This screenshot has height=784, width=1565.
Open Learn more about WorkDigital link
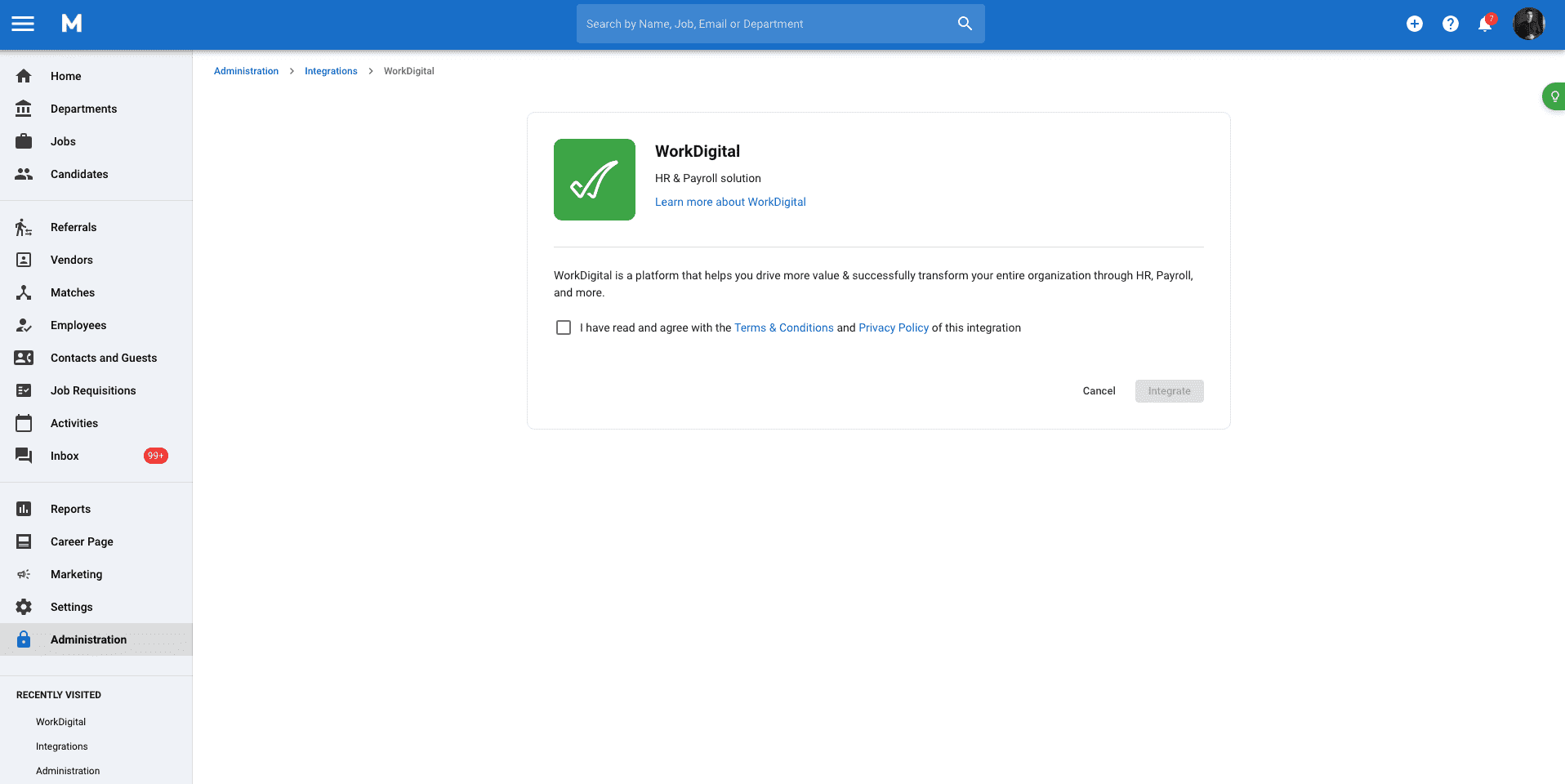click(730, 202)
